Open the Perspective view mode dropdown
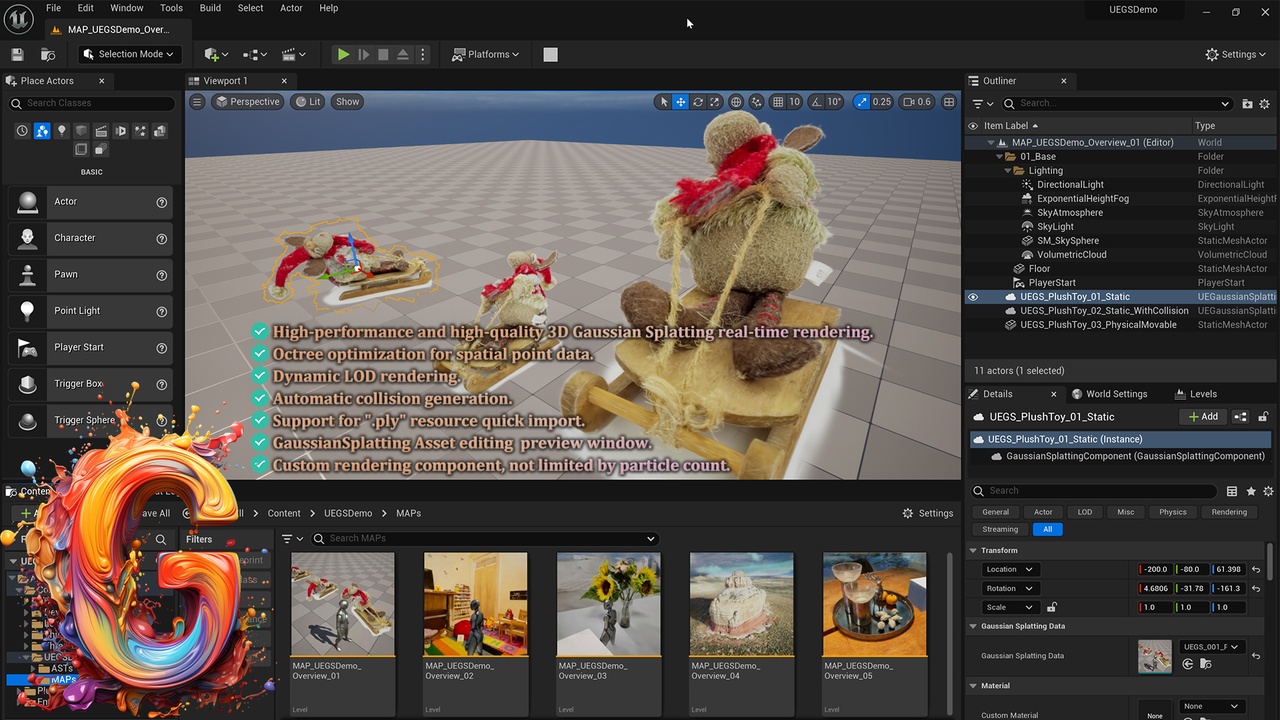Viewport: 1280px width, 720px height. [x=247, y=102]
